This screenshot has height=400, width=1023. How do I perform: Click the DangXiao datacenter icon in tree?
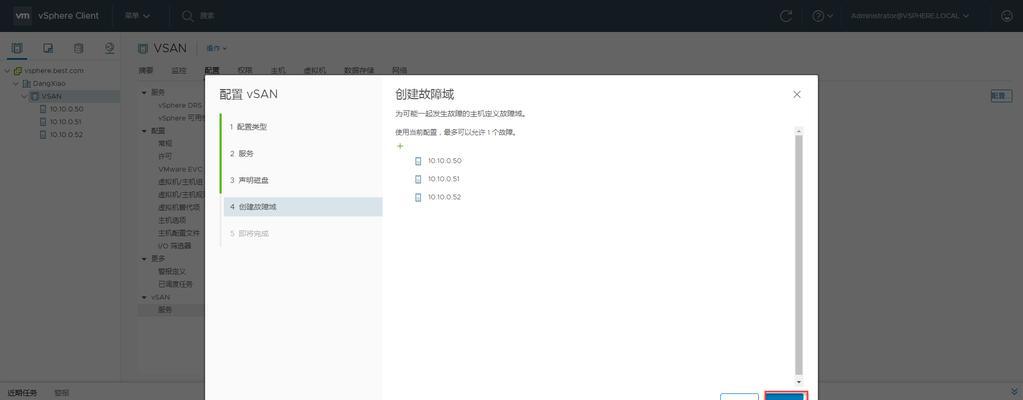click(x=27, y=84)
